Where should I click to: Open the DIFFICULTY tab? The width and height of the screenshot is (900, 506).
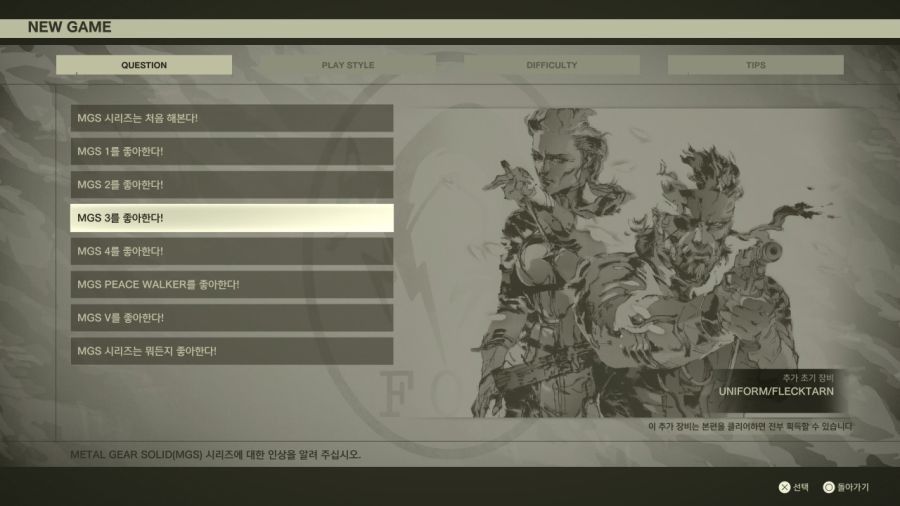[552, 65]
